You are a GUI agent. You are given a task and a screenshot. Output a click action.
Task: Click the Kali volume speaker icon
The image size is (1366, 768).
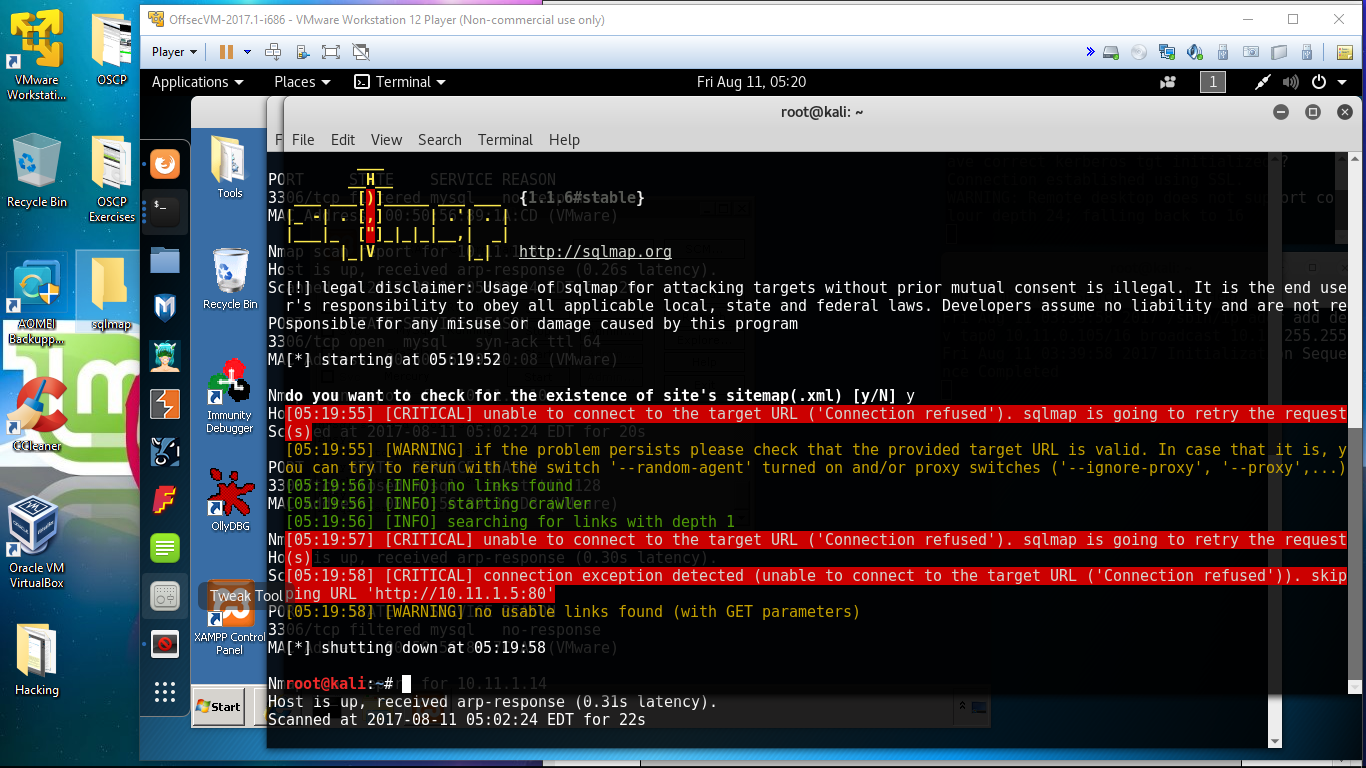tap(1291, 82)
